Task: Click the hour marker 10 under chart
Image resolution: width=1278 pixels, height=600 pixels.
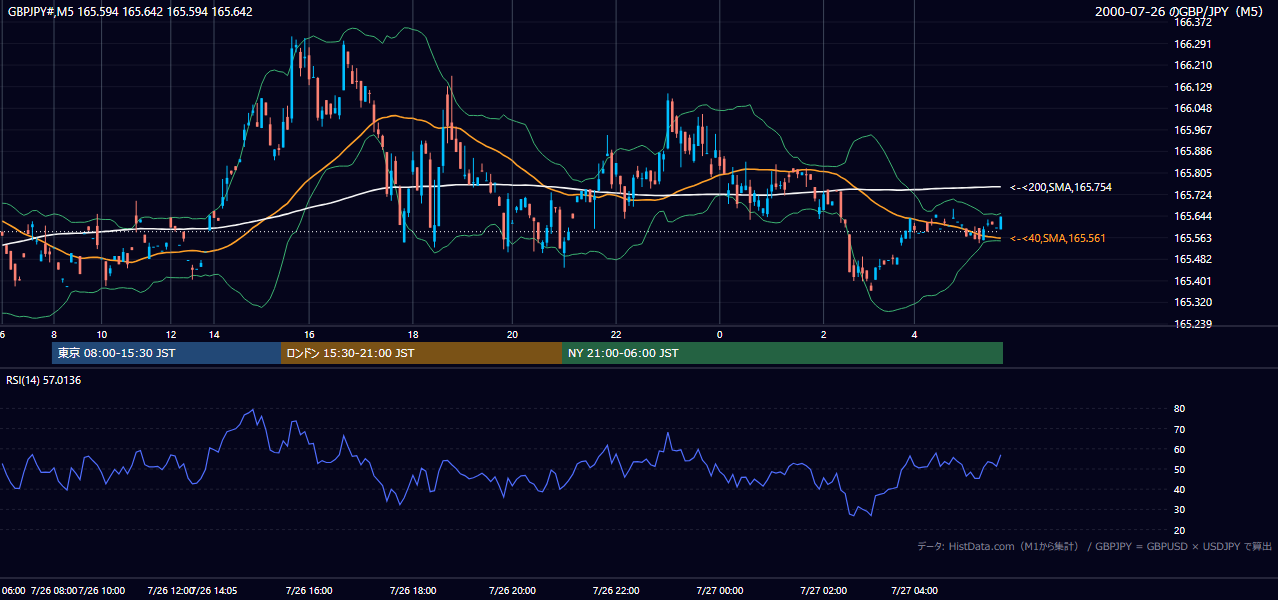Action: tap(102, 334)
